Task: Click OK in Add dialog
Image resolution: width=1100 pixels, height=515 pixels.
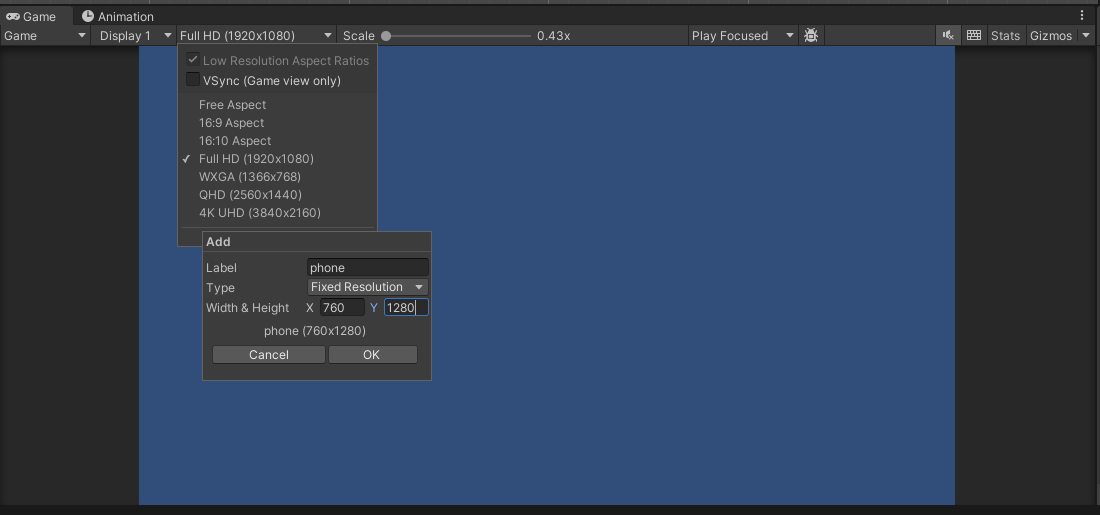Action: [x=372, y=354]
